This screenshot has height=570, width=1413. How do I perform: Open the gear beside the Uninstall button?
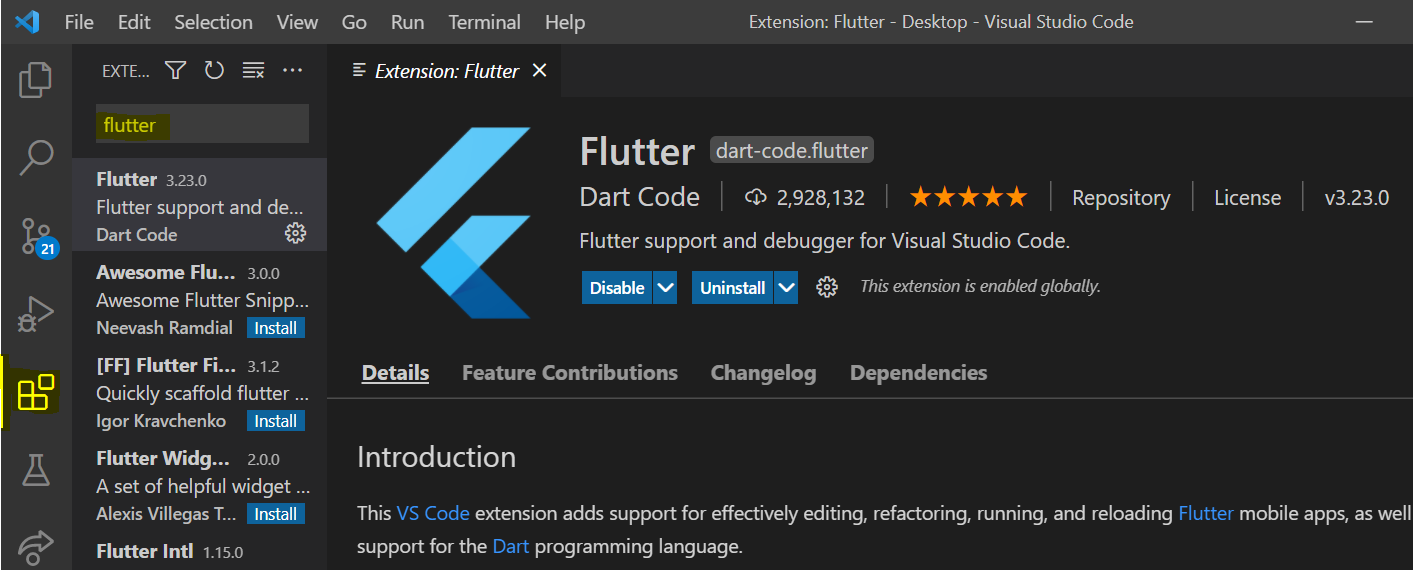click(826, 287)
